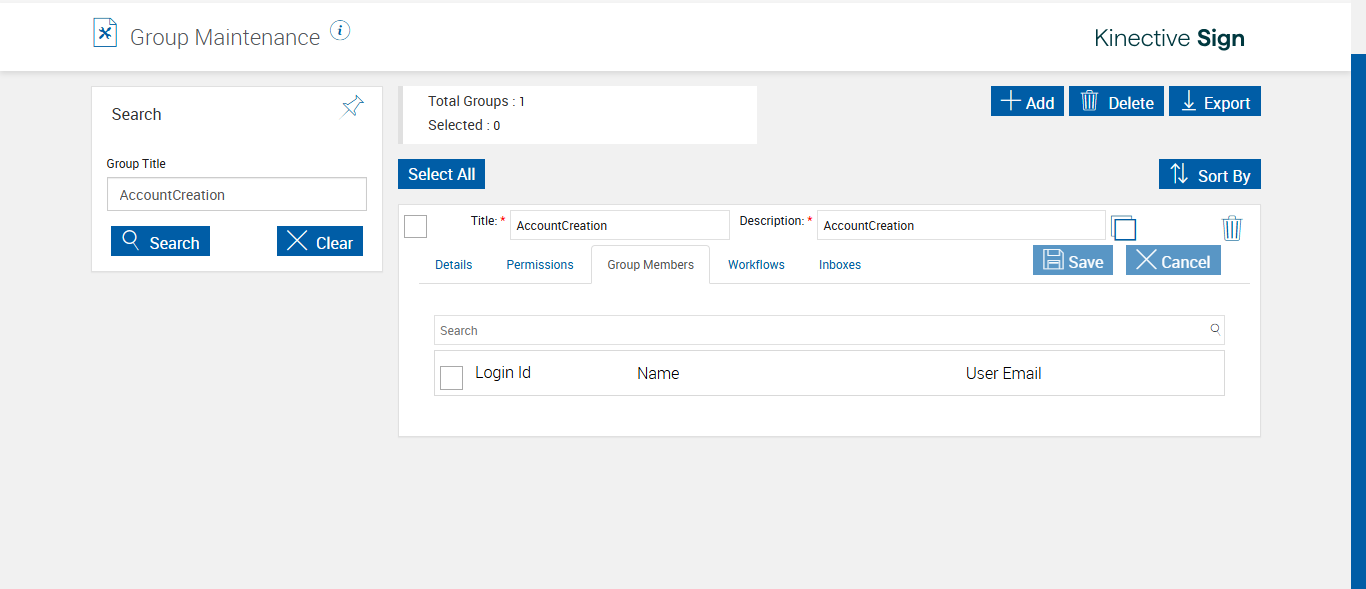Tick the AccountCreation group row checkbox

pyautogui.click(x=415, y=226)
